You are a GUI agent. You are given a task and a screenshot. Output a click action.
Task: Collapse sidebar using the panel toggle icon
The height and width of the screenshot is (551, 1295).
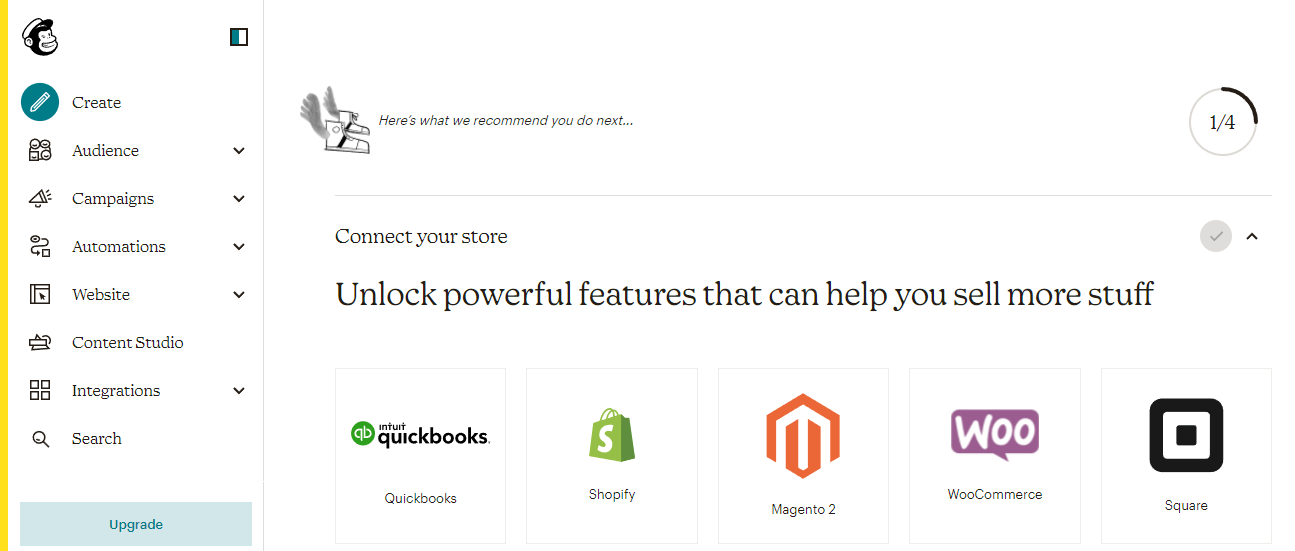pyautogui.click(x=239, y=38)
